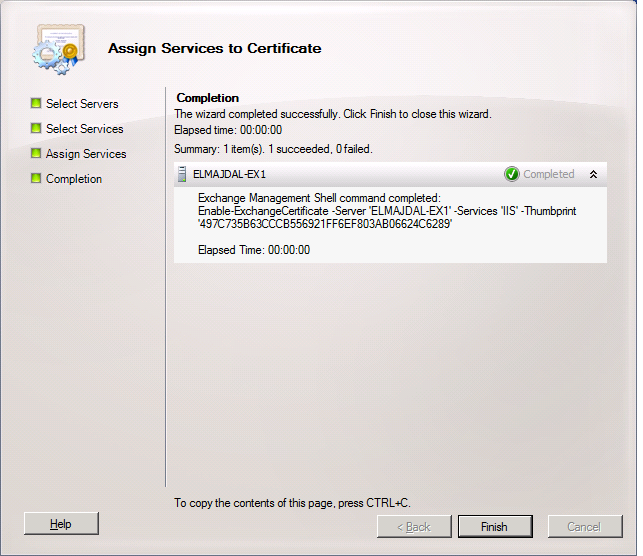This screenshot has width=643, height=556.
Task: Click the green square beside Assign Services
Action: click(36, 153)
